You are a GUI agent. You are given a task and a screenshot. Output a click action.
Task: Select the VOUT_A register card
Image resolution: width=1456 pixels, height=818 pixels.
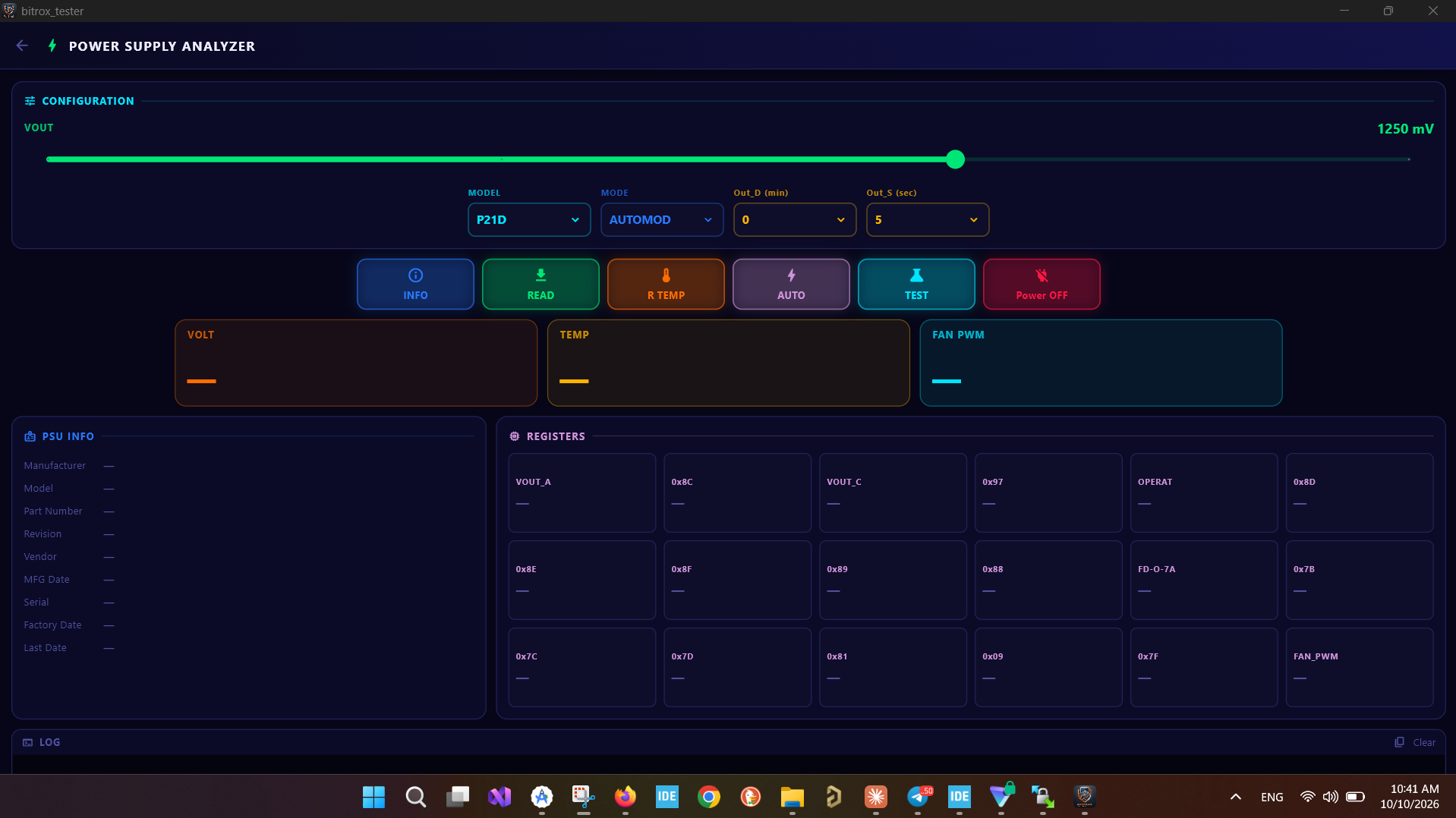581,492
